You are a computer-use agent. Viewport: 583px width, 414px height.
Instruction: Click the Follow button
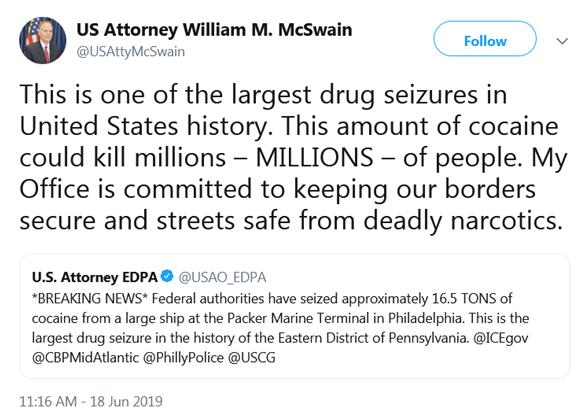pyautogui.click(x=485, y=39)
